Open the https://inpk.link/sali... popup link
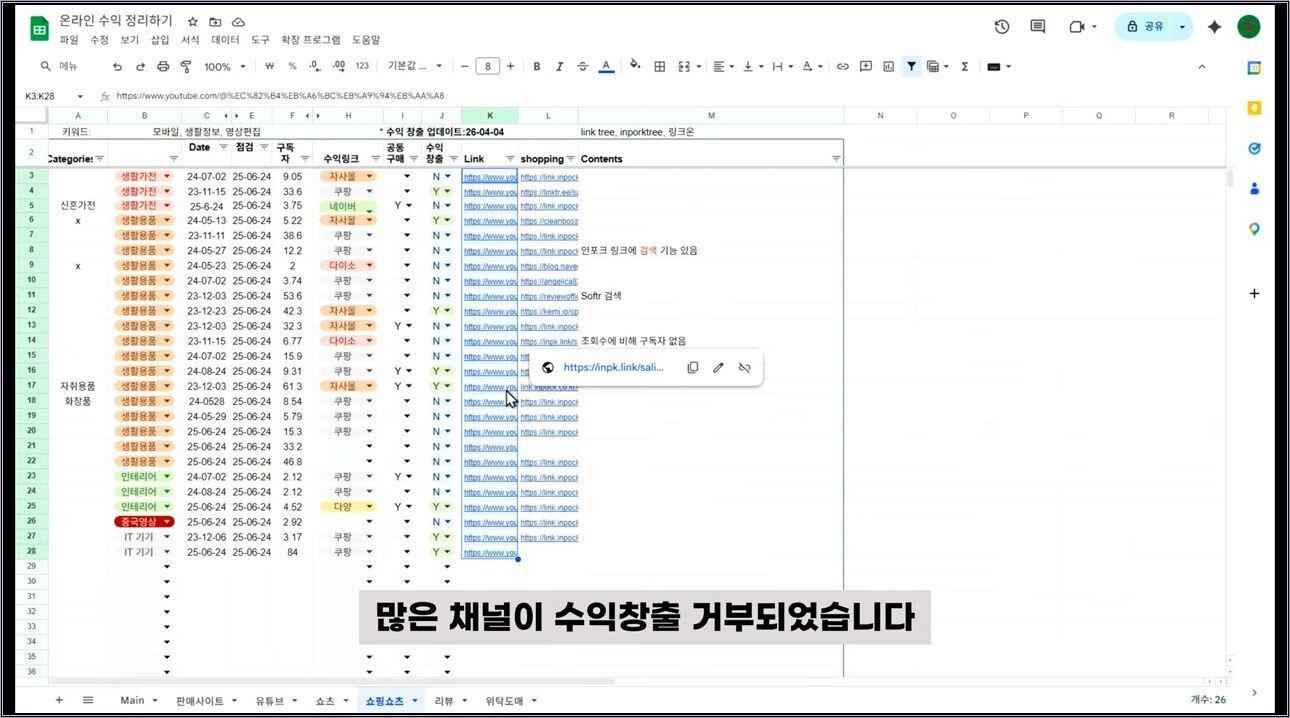 [614, 367]
